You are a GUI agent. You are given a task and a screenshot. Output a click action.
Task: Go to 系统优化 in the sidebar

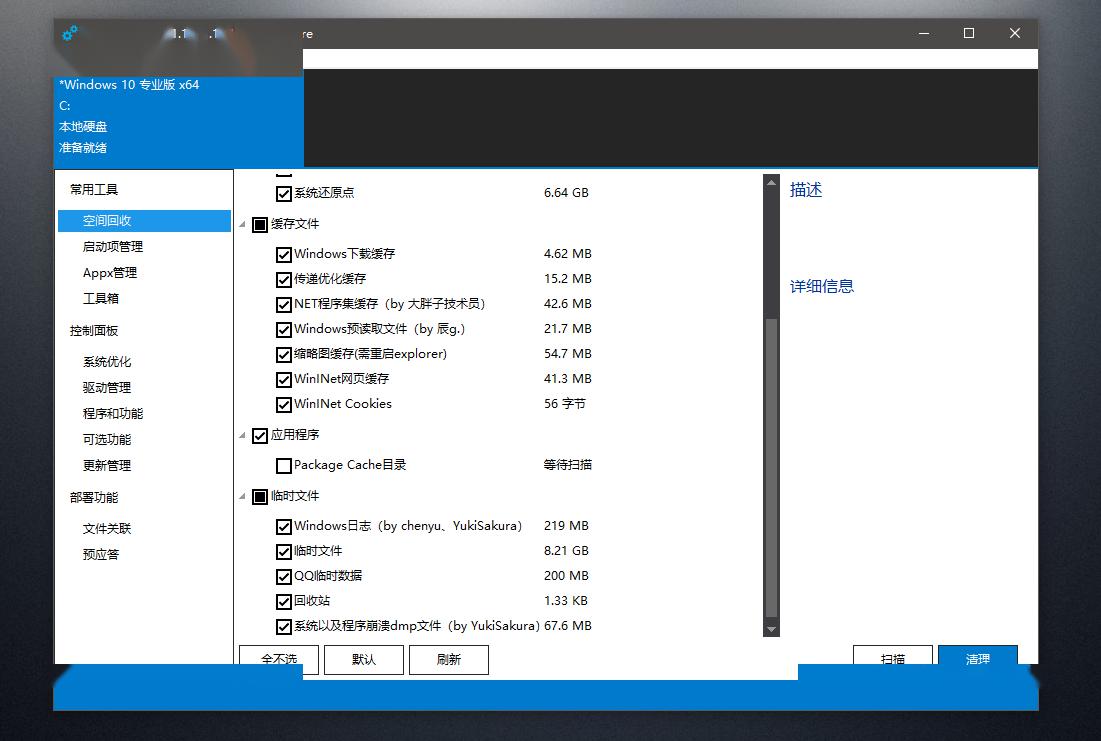[107, 362]
